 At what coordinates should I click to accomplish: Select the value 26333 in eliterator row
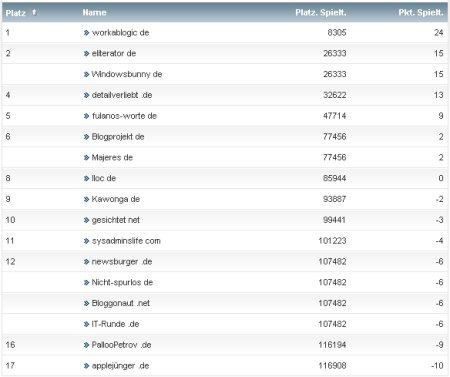click(x=335, y=53)
